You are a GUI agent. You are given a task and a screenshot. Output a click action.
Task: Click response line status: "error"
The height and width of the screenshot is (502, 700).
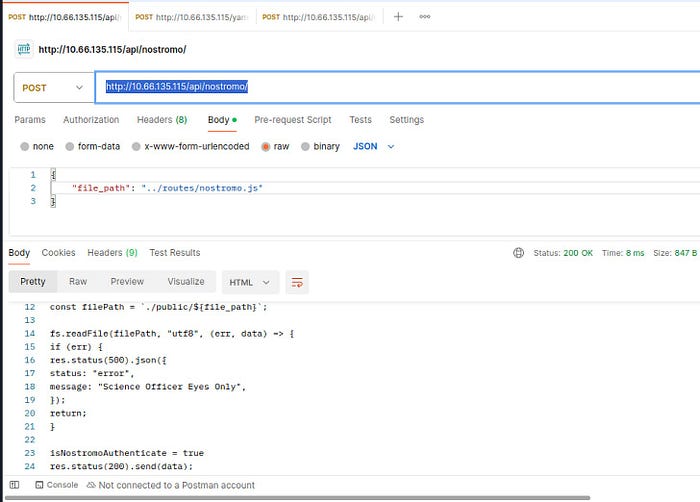(x=92, y=373)
